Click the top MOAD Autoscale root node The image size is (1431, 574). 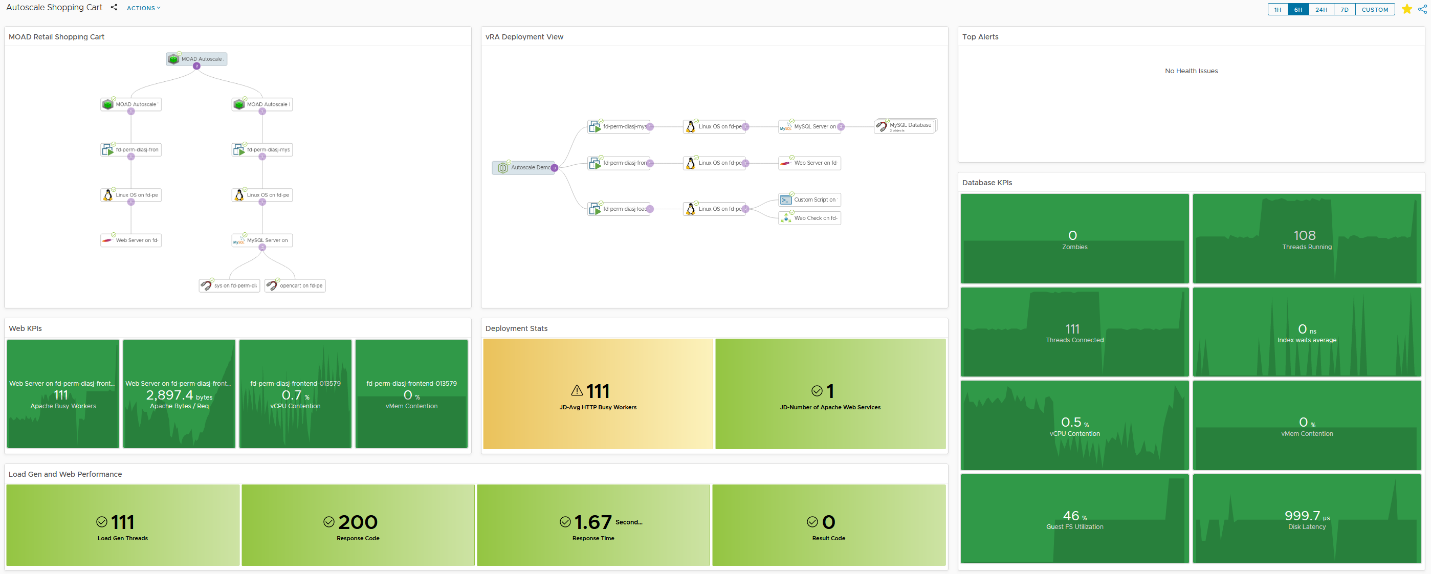click(196, 59)
